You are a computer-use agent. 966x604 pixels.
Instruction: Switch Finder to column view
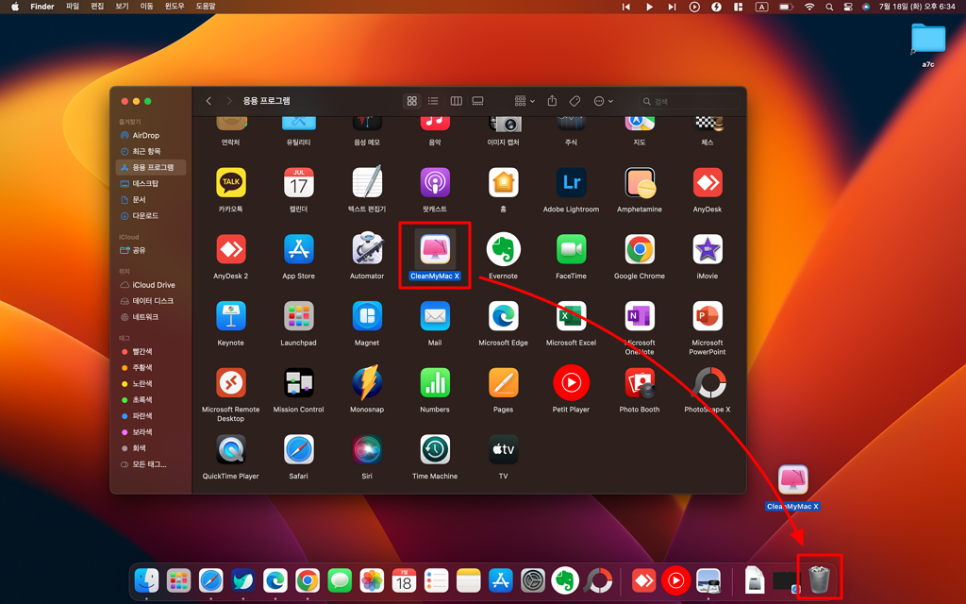tap(456, 101)
